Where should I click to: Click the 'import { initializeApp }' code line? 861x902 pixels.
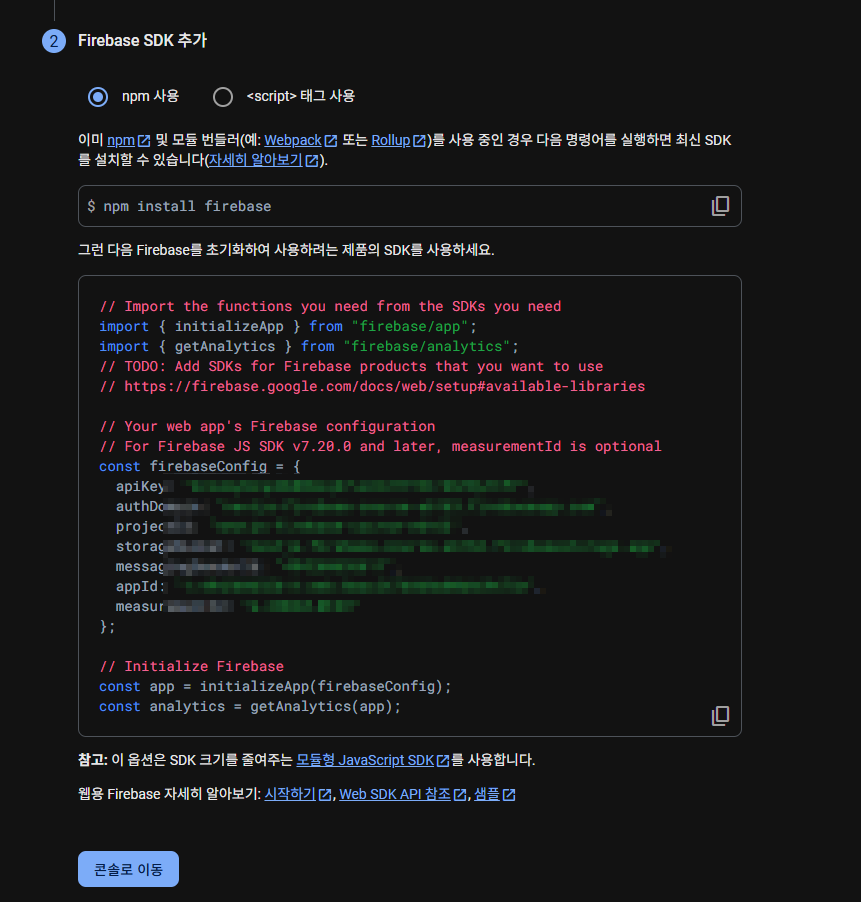point(288,326)
